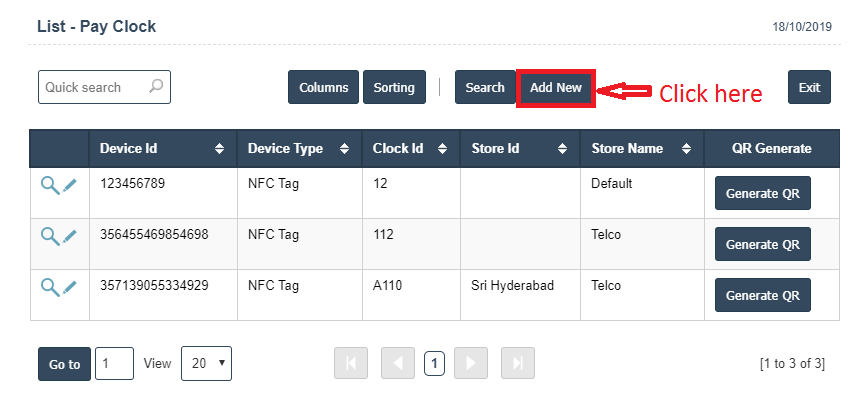This screenshot has height=412, width=854.
Task: Edit the Sri Hyderabad store row
Action: [x=69, y=287]
